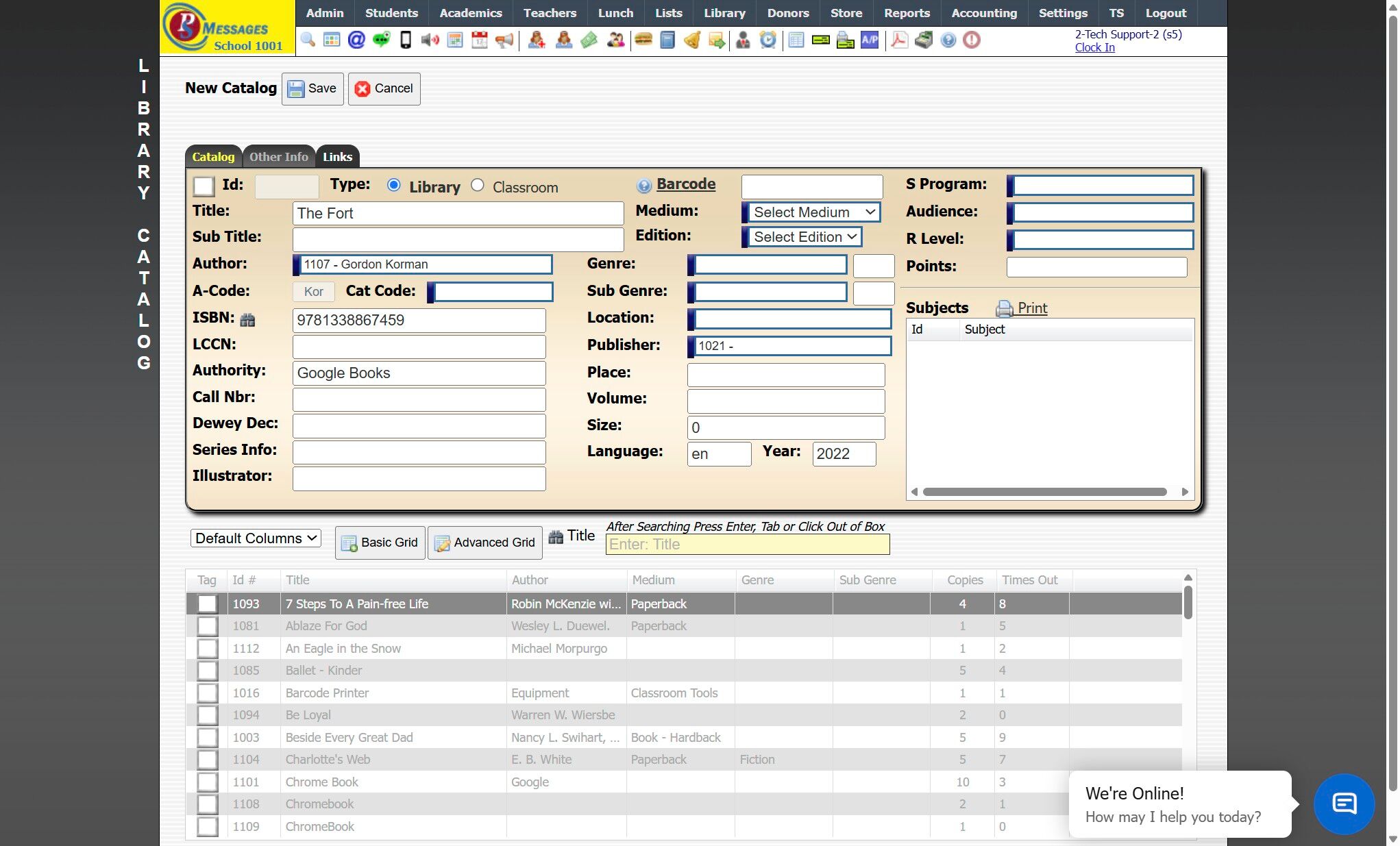Screen dimensions: 1400x846
Task: Expand the Default Columns dropdown
Action: click(256, 538)
